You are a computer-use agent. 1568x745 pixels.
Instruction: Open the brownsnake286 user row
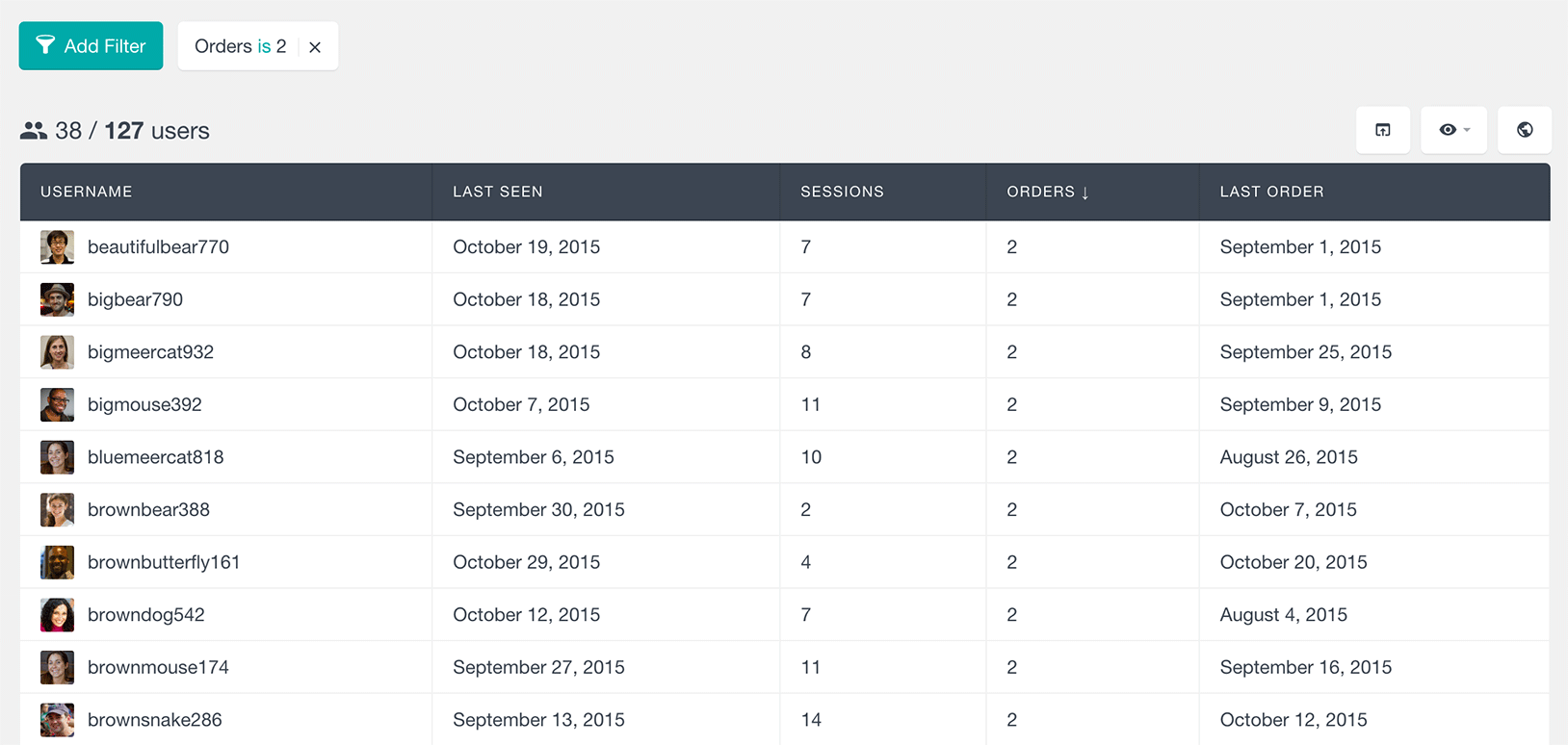(785, 719)
